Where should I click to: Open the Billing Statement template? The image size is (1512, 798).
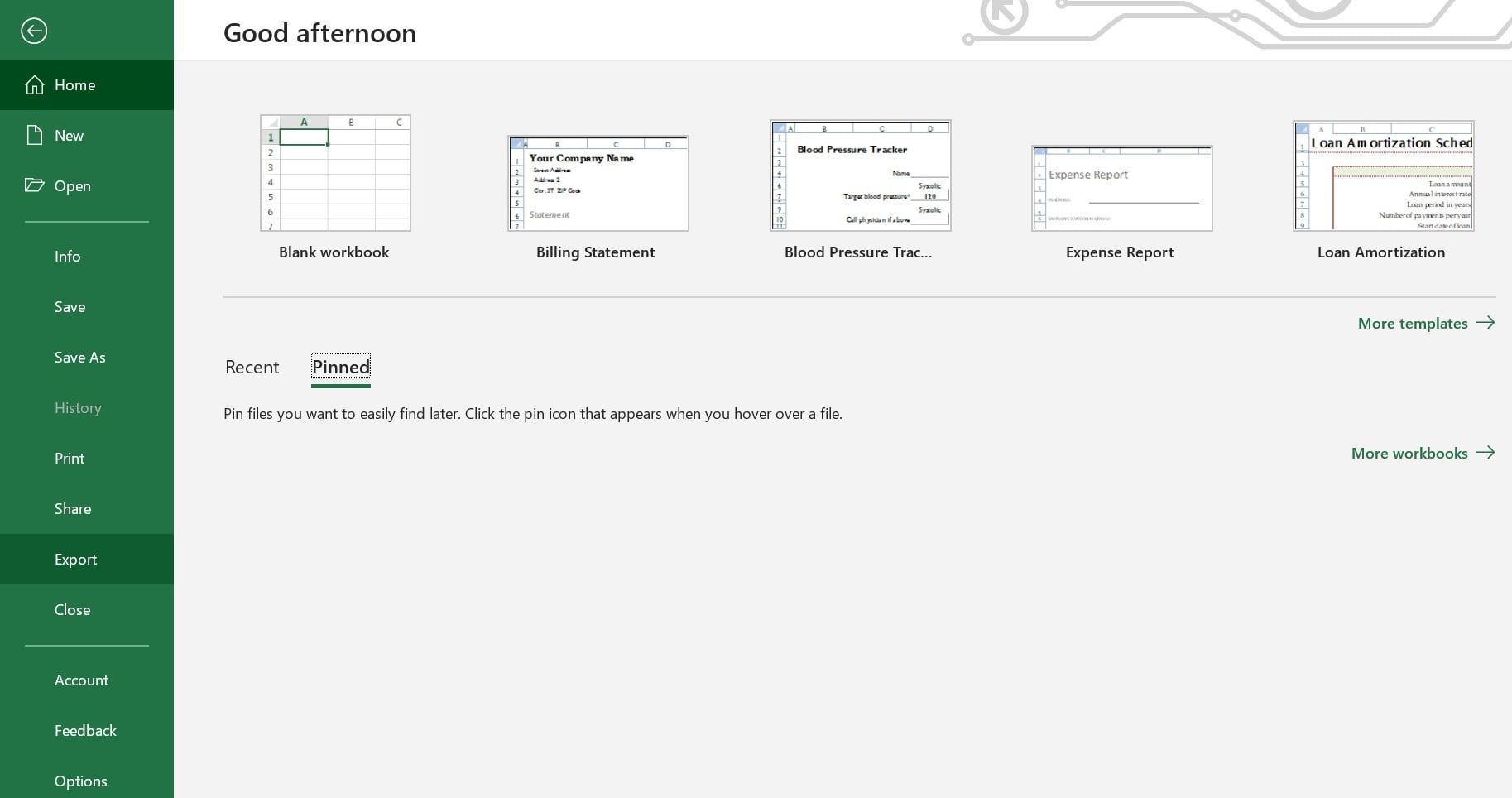(x=598, y=182)
